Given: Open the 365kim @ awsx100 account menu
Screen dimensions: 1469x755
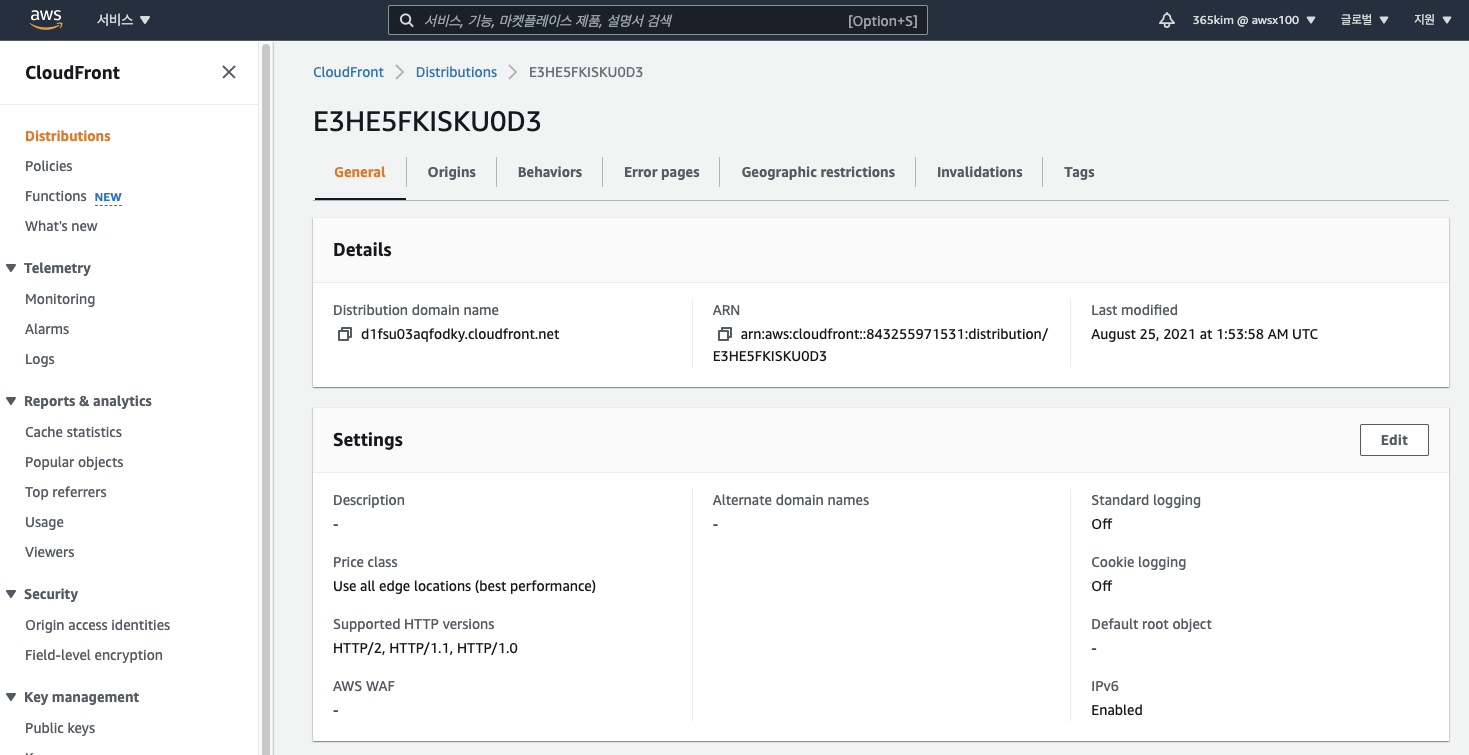Looking at the screenshot, I should (x=1254, y=20).
